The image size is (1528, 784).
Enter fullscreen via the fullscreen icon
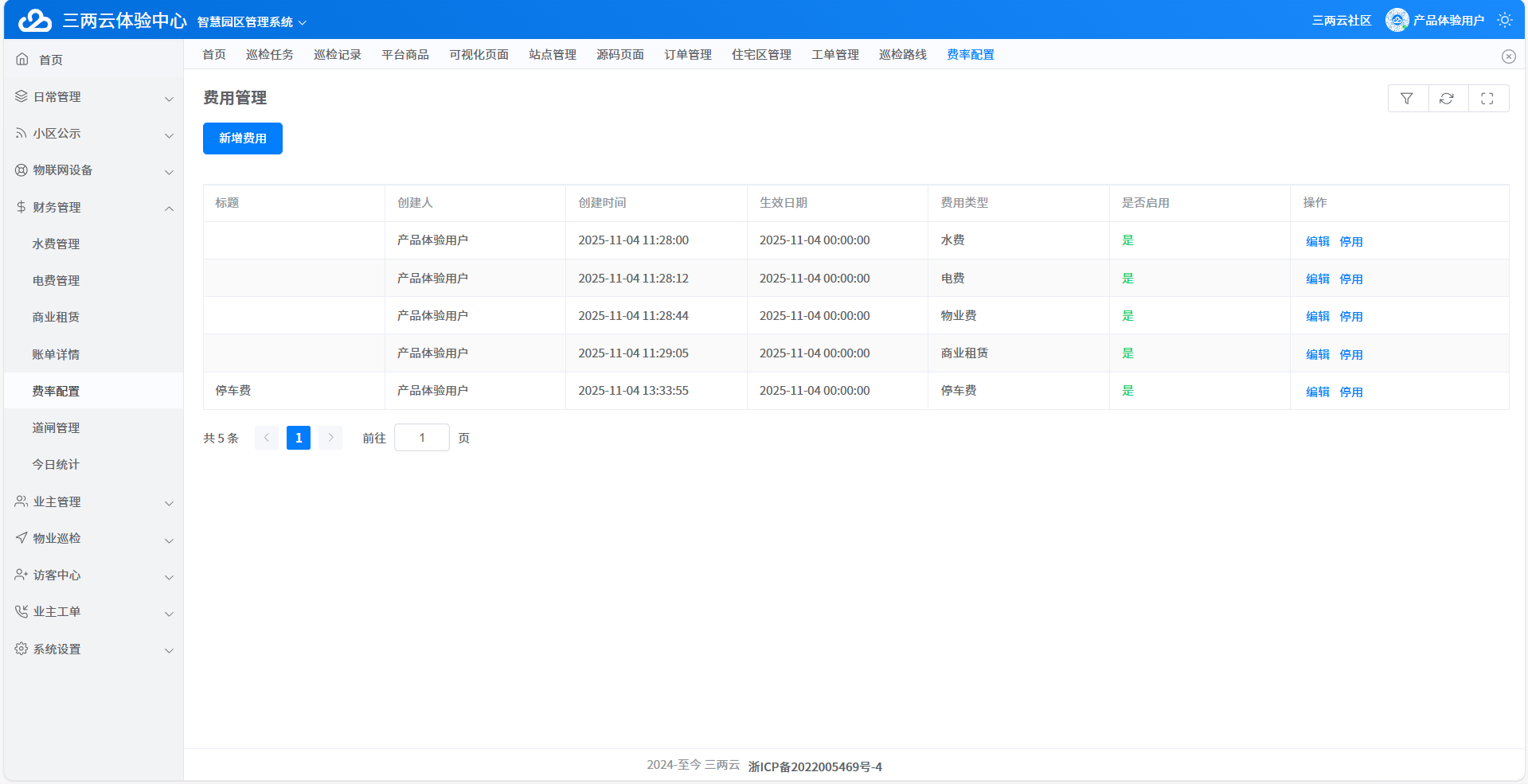(x=1488, y=98)
